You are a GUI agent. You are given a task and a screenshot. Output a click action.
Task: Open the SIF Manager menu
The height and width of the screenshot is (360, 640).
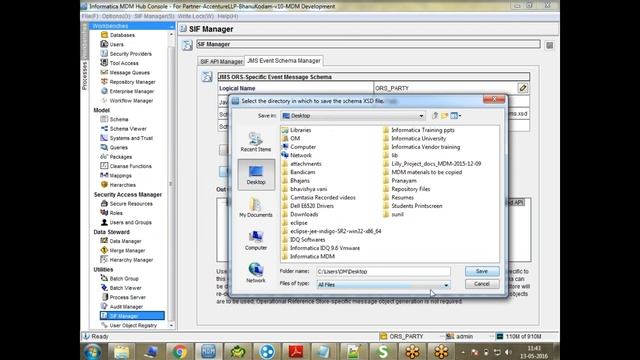click(x=154, y=16)
